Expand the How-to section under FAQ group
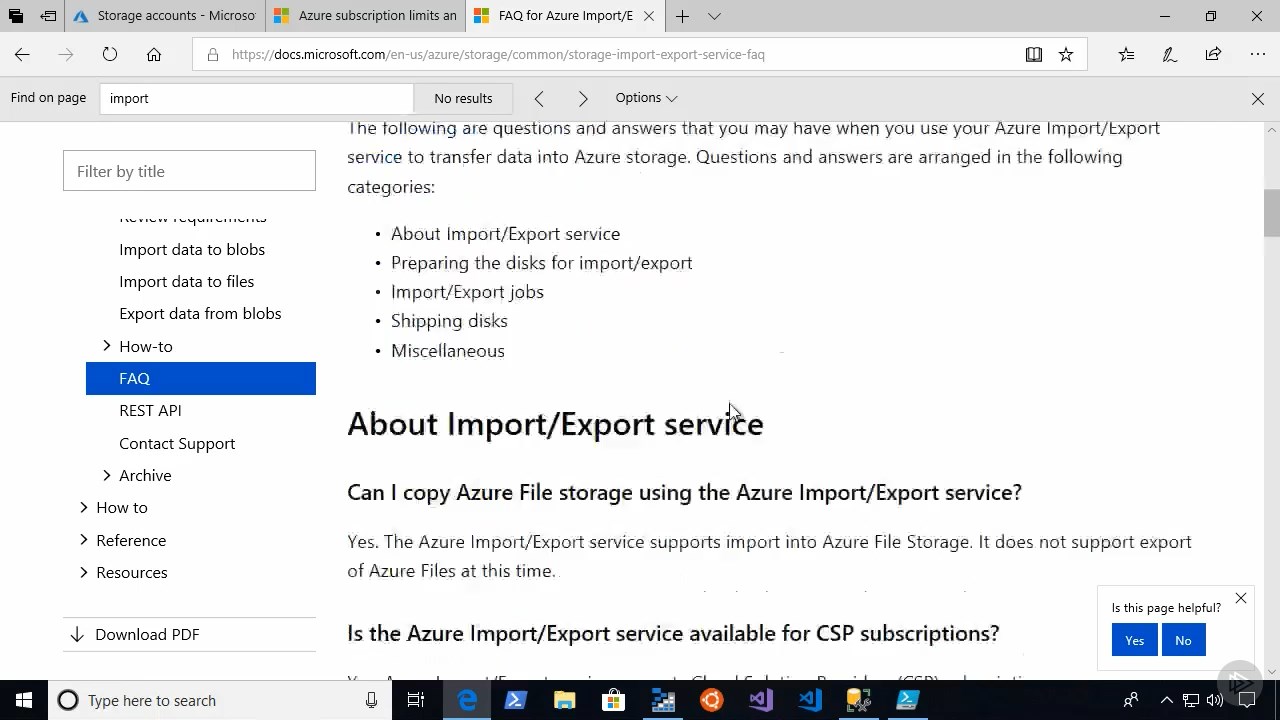1280x720 pixels. [x=107, y=346]
